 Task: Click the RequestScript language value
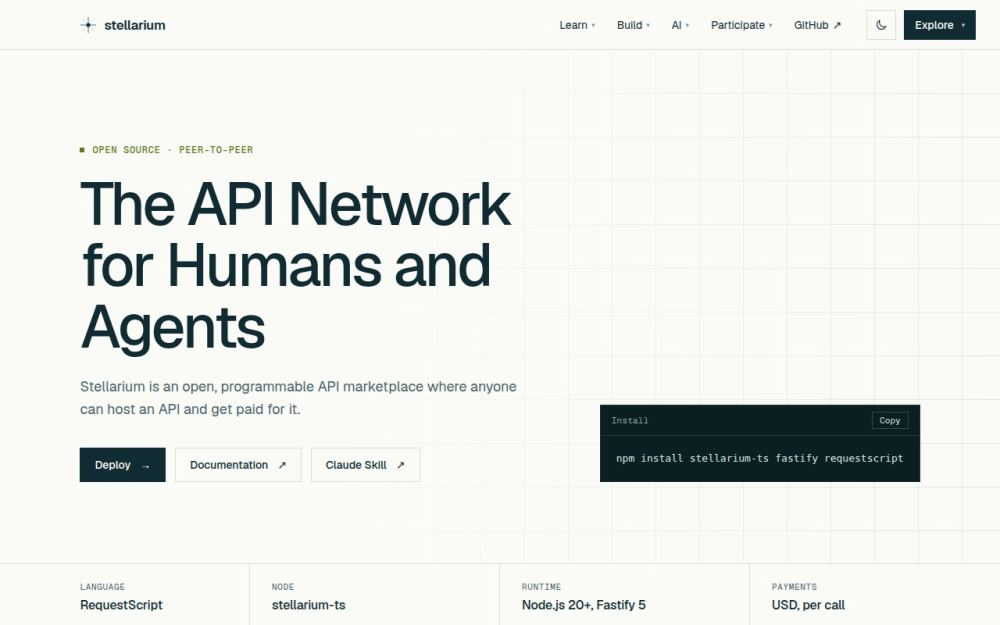click(x=121, y=605)
